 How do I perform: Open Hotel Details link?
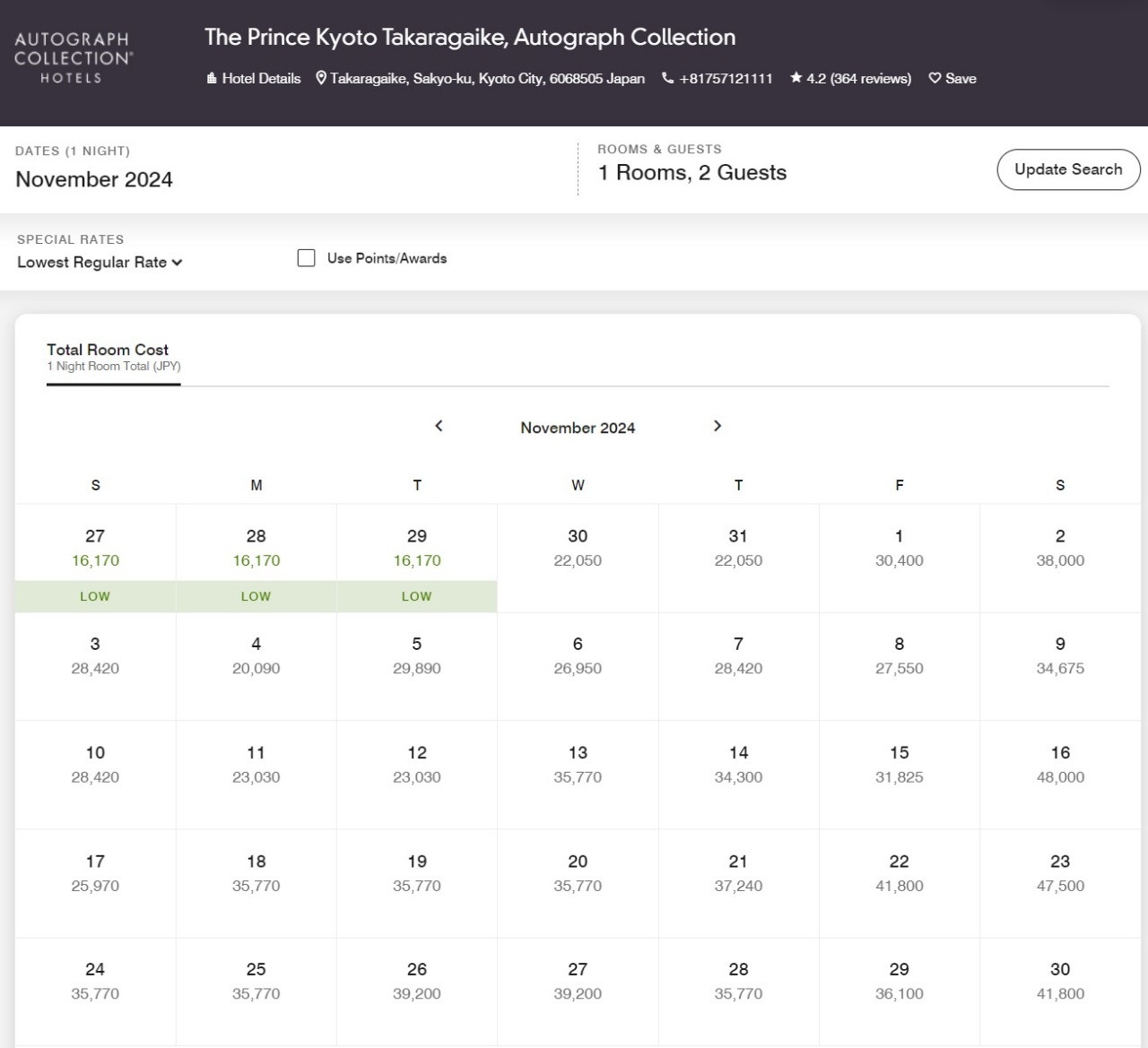[254, 79]
